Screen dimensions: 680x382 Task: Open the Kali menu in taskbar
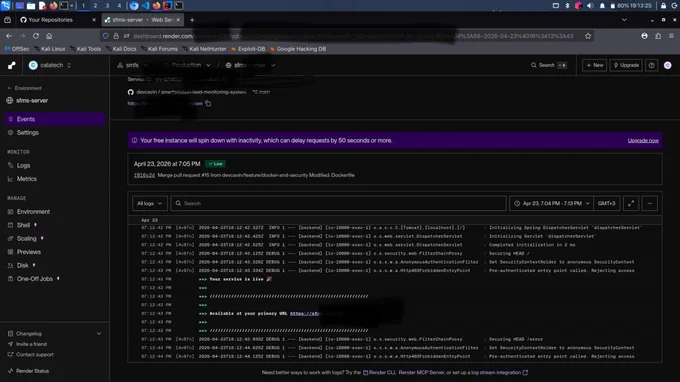pos(6,6)
